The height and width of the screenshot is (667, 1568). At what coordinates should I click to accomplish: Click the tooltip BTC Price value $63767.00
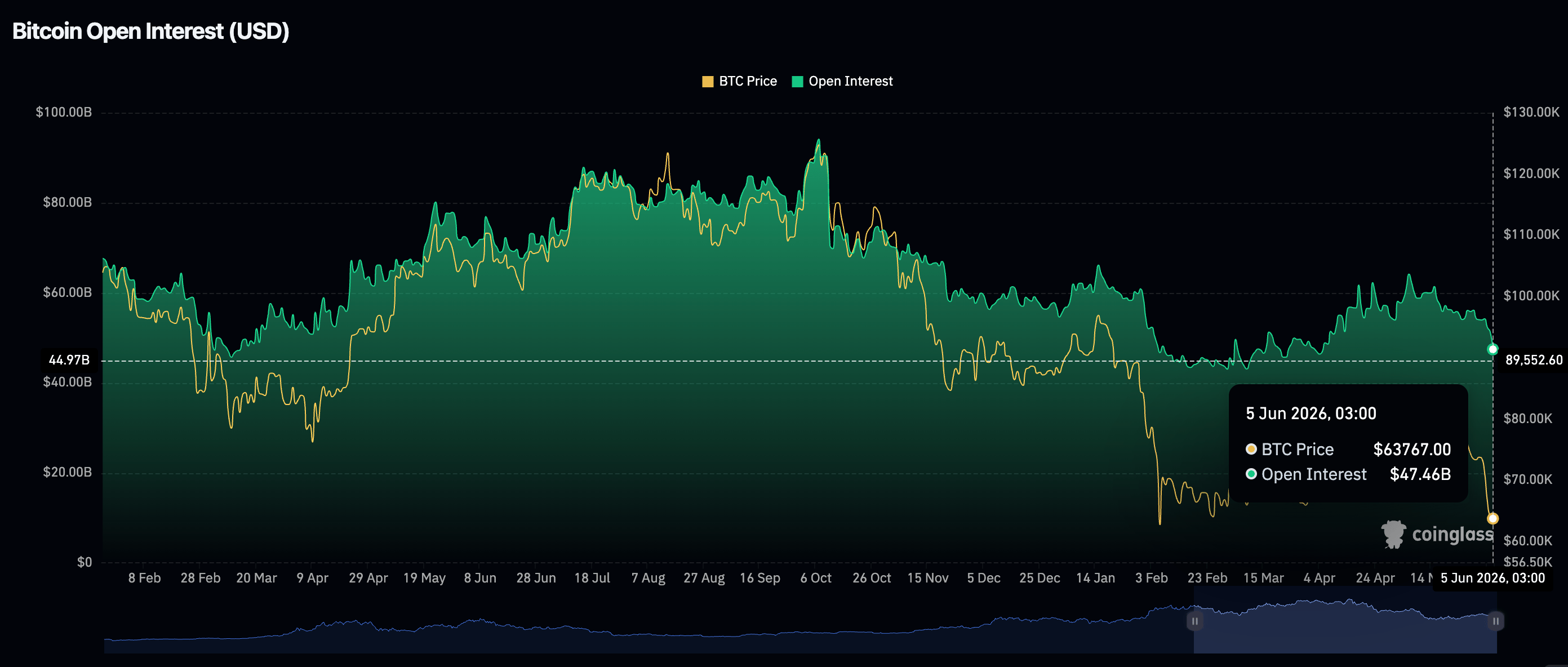1412,450
